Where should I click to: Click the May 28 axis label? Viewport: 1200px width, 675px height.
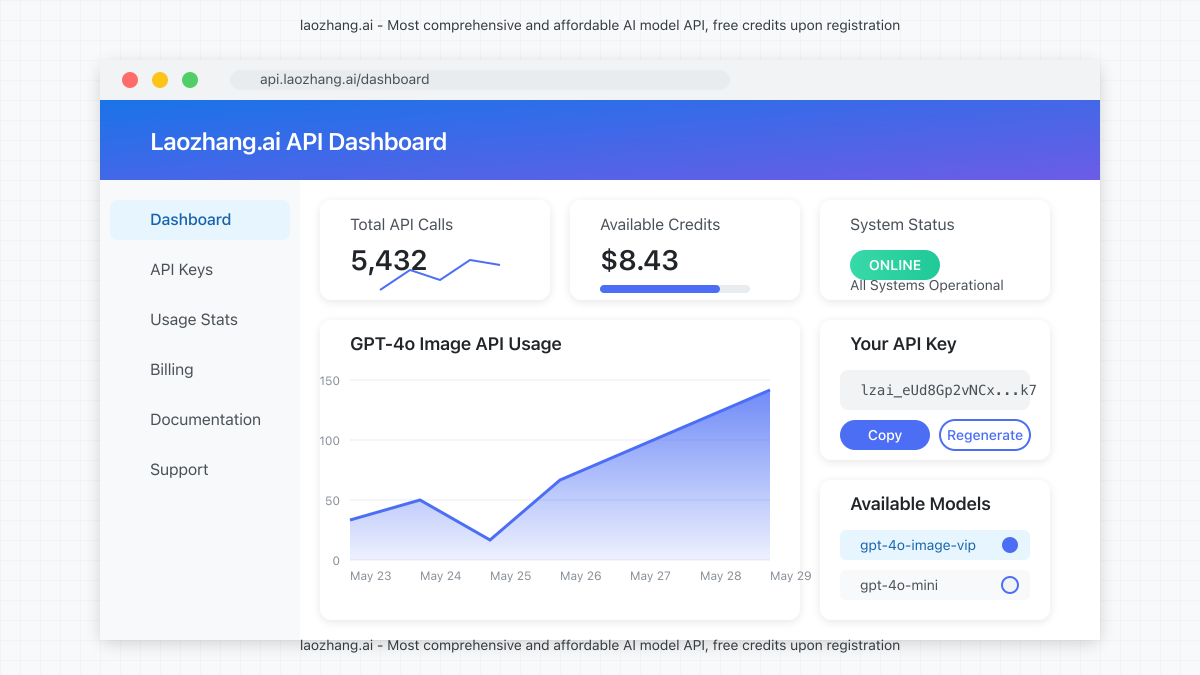tap(721, 576)
